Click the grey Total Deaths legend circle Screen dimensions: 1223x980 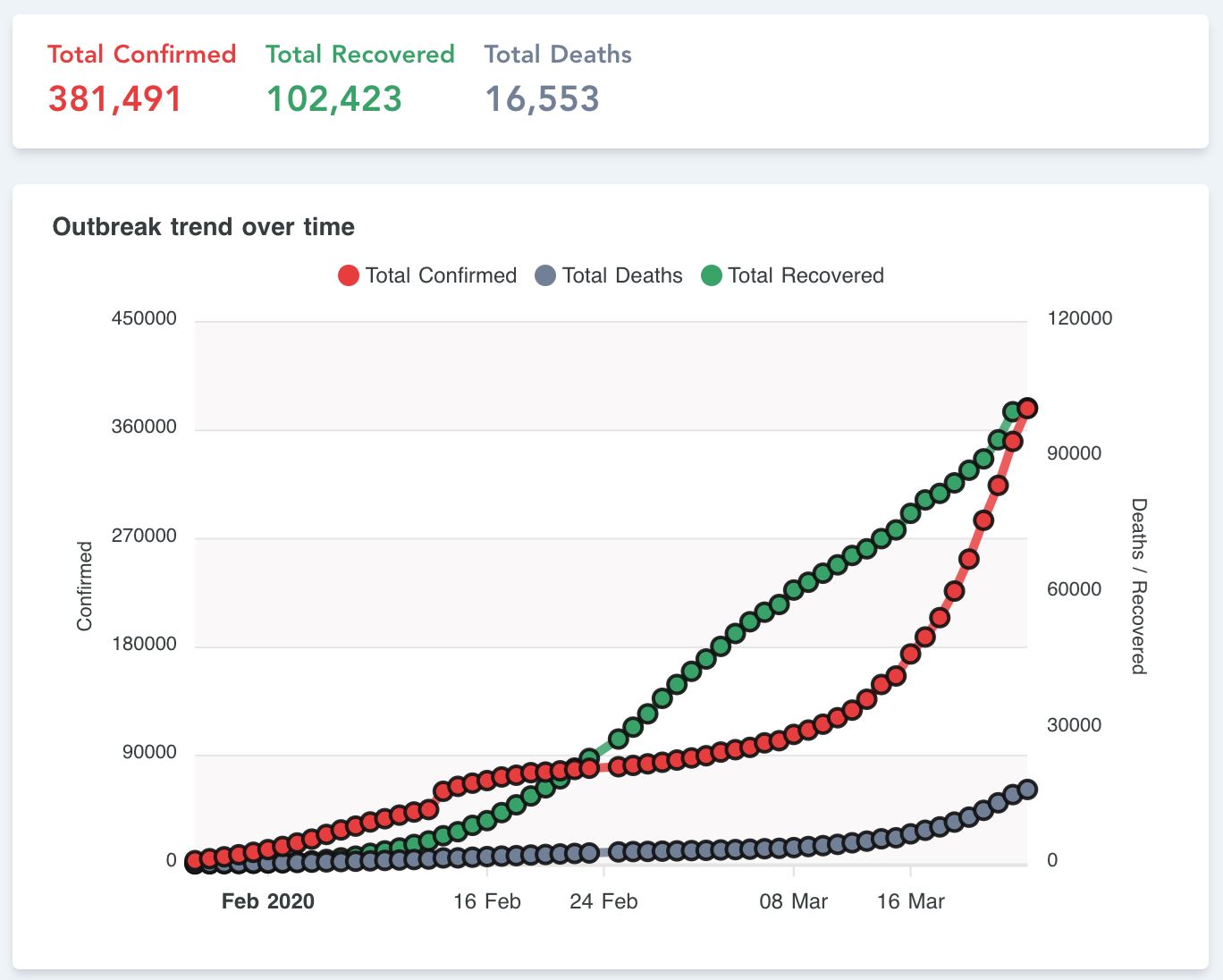pos(545,275)
